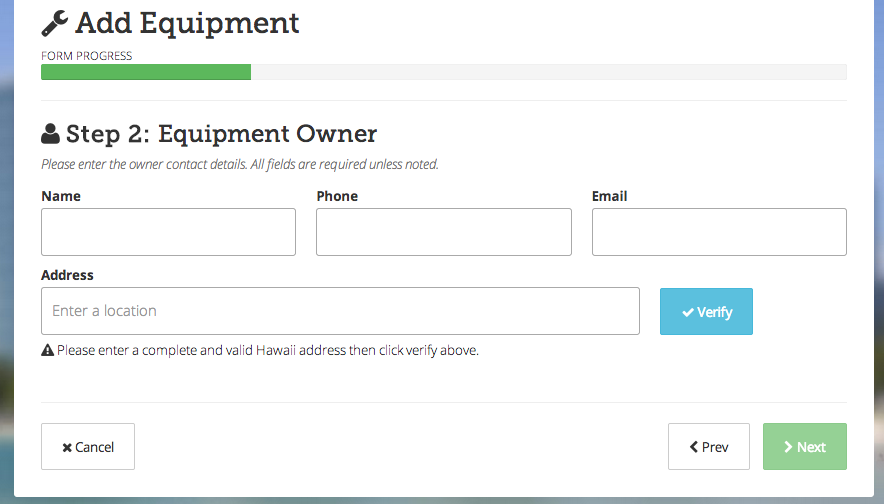Viewport: 884px width, 504px height.
Task: Proceed with the Next button
Action: tap(805, 446)
